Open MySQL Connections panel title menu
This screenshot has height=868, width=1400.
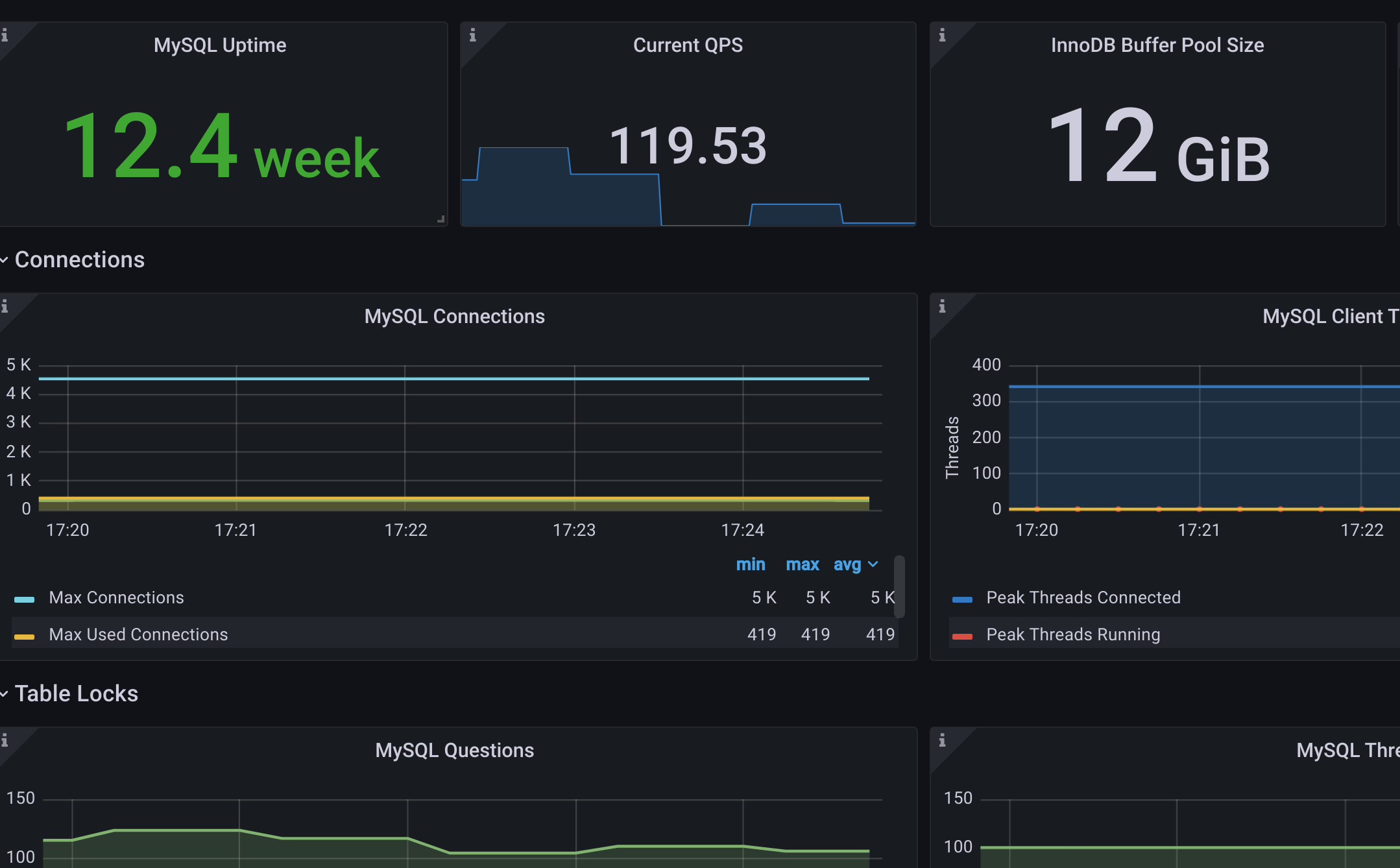(454, 316)
